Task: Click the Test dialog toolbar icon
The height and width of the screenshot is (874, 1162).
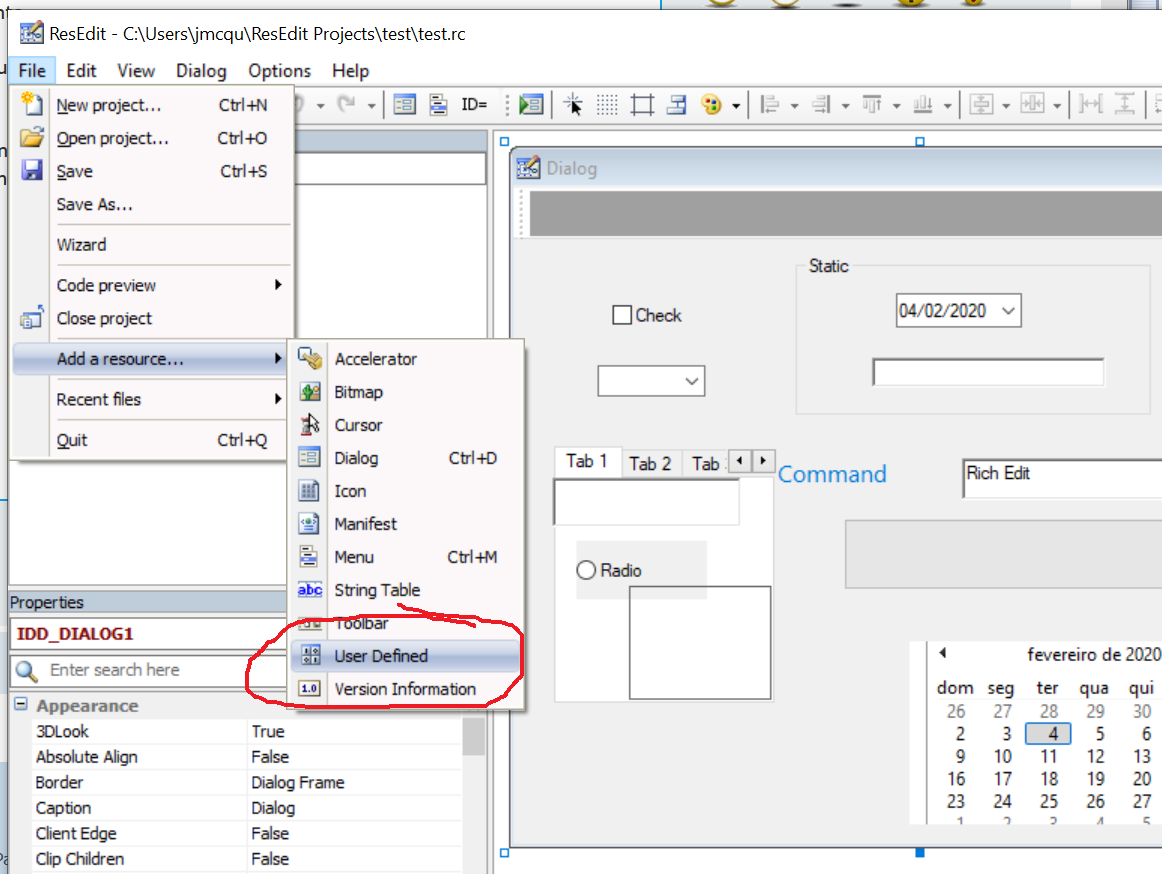Action: click(531, 104)
